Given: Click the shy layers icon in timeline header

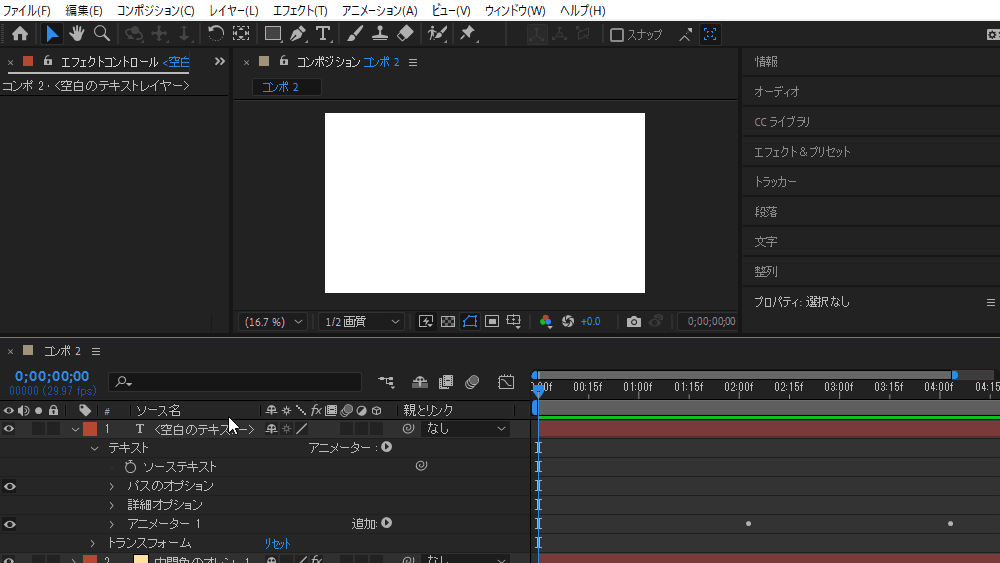Looking at the screenshot, I should (x=420, y=382).
